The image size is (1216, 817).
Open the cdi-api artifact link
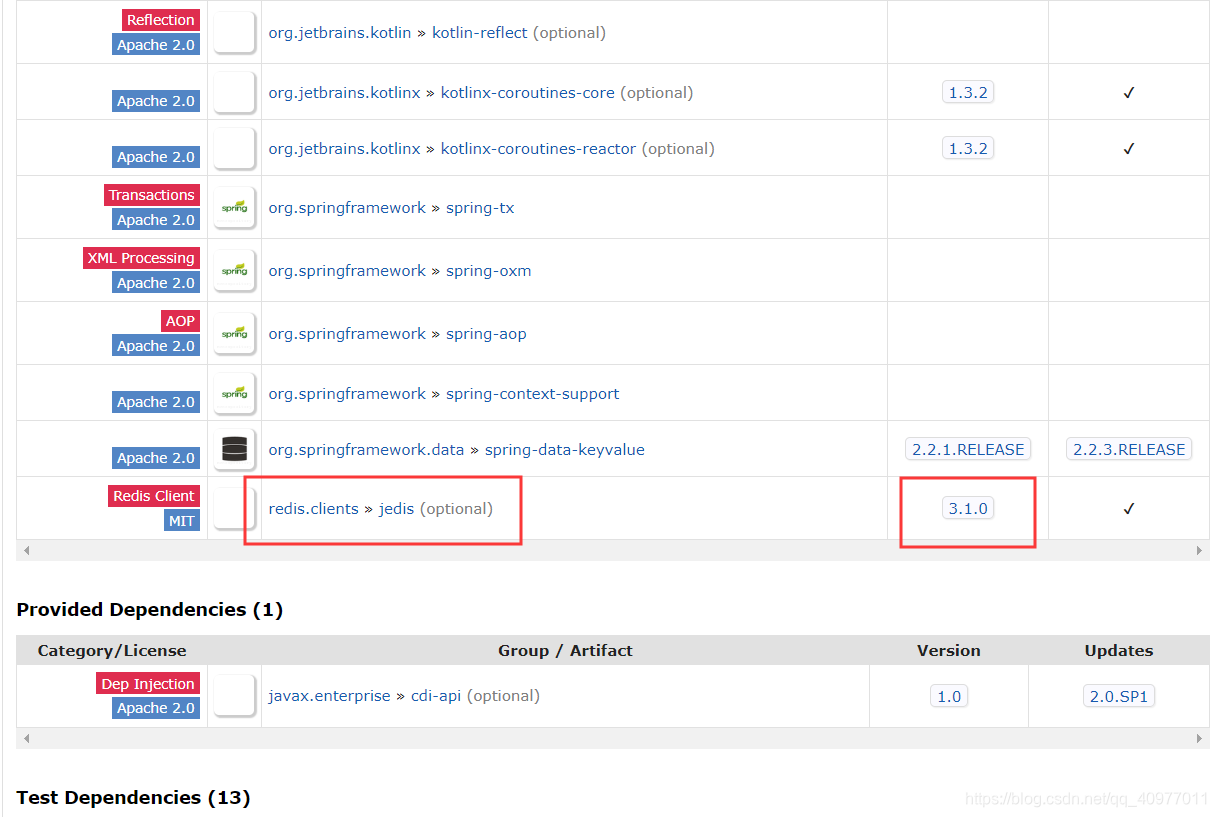pos(436,695)
